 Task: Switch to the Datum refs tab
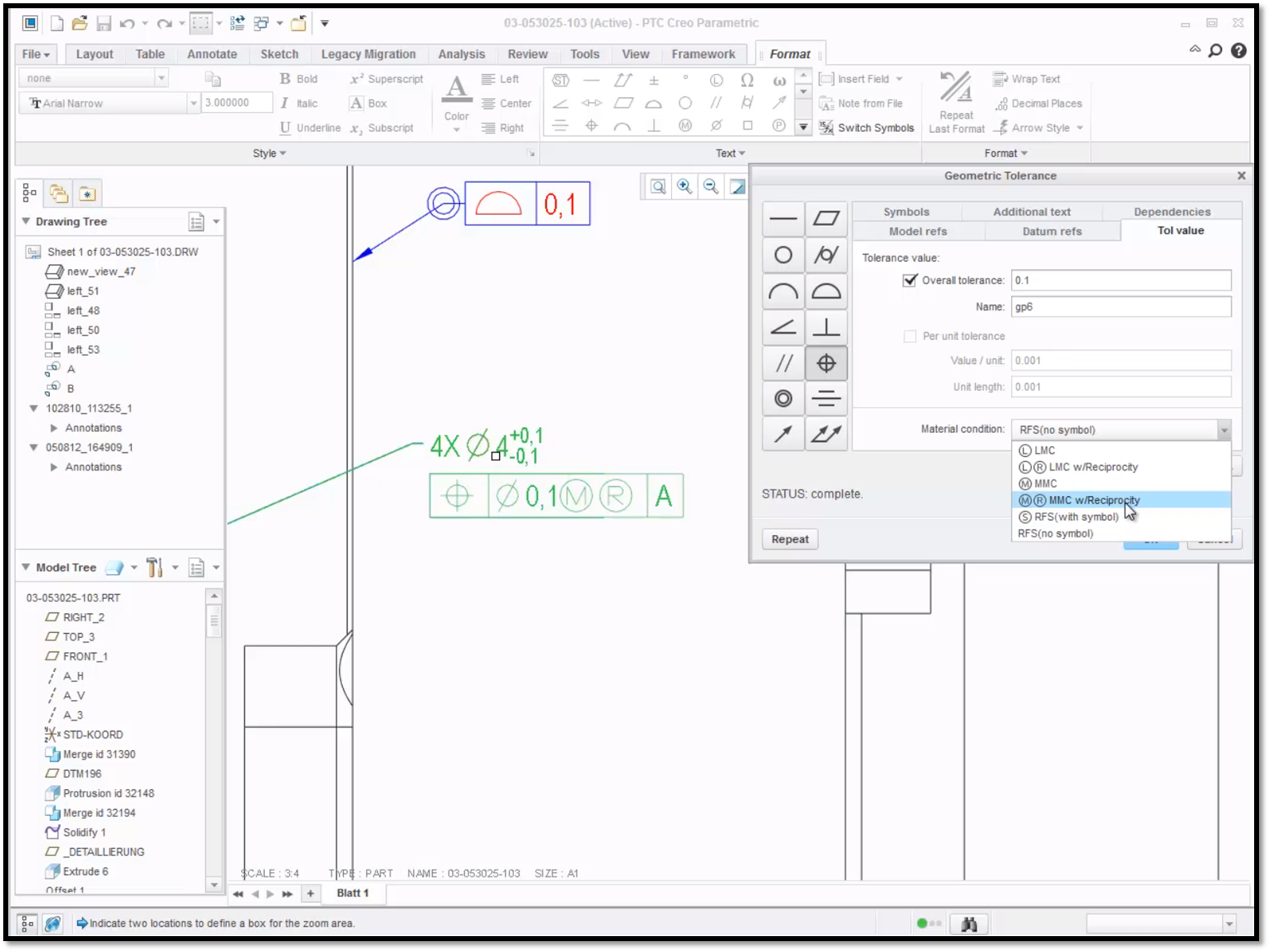(x=1052, y=232)
